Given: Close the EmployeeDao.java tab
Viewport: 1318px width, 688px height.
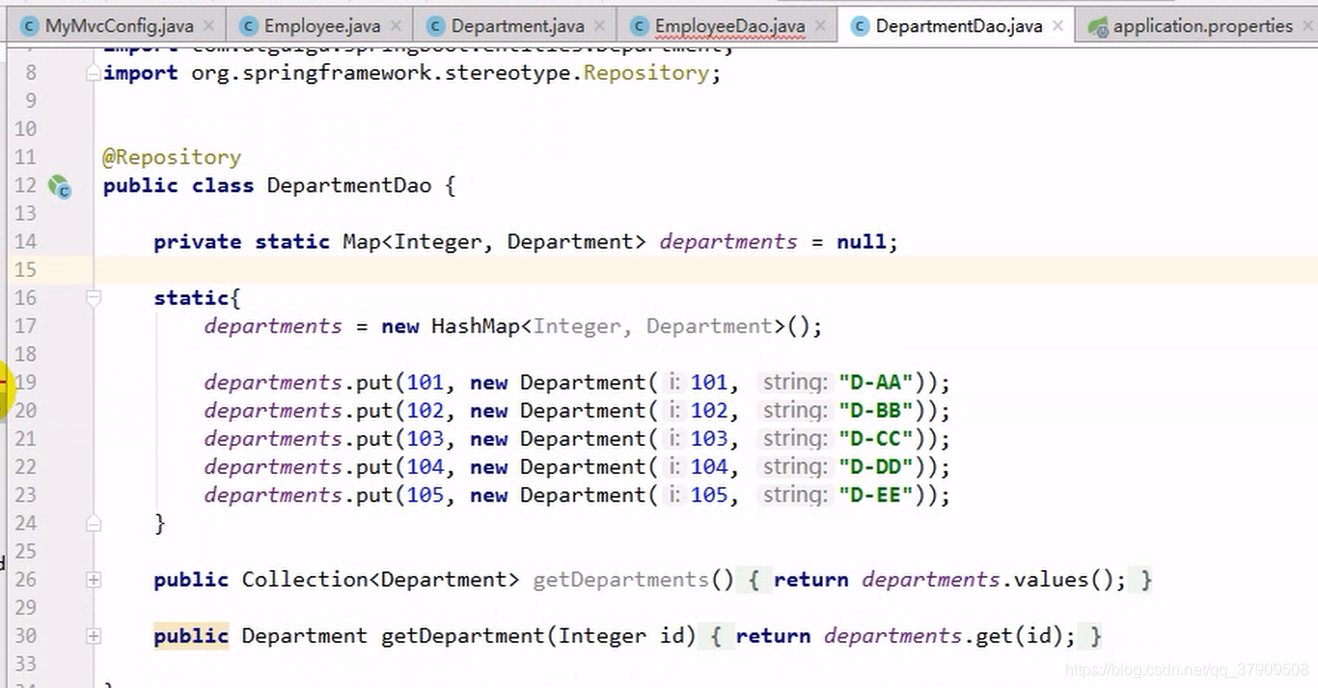Looking at the screenshot, I should click(x=821, y=26).
